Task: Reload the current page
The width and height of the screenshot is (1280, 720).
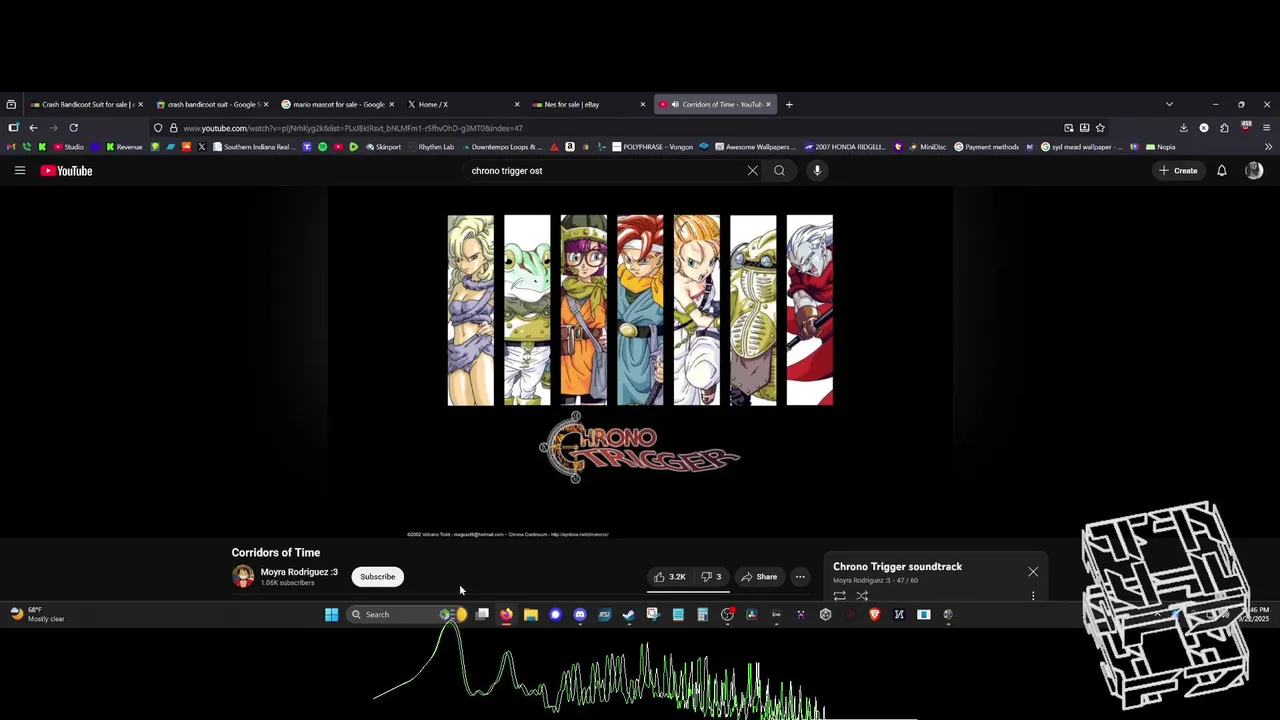Action: tap(73, 128)
